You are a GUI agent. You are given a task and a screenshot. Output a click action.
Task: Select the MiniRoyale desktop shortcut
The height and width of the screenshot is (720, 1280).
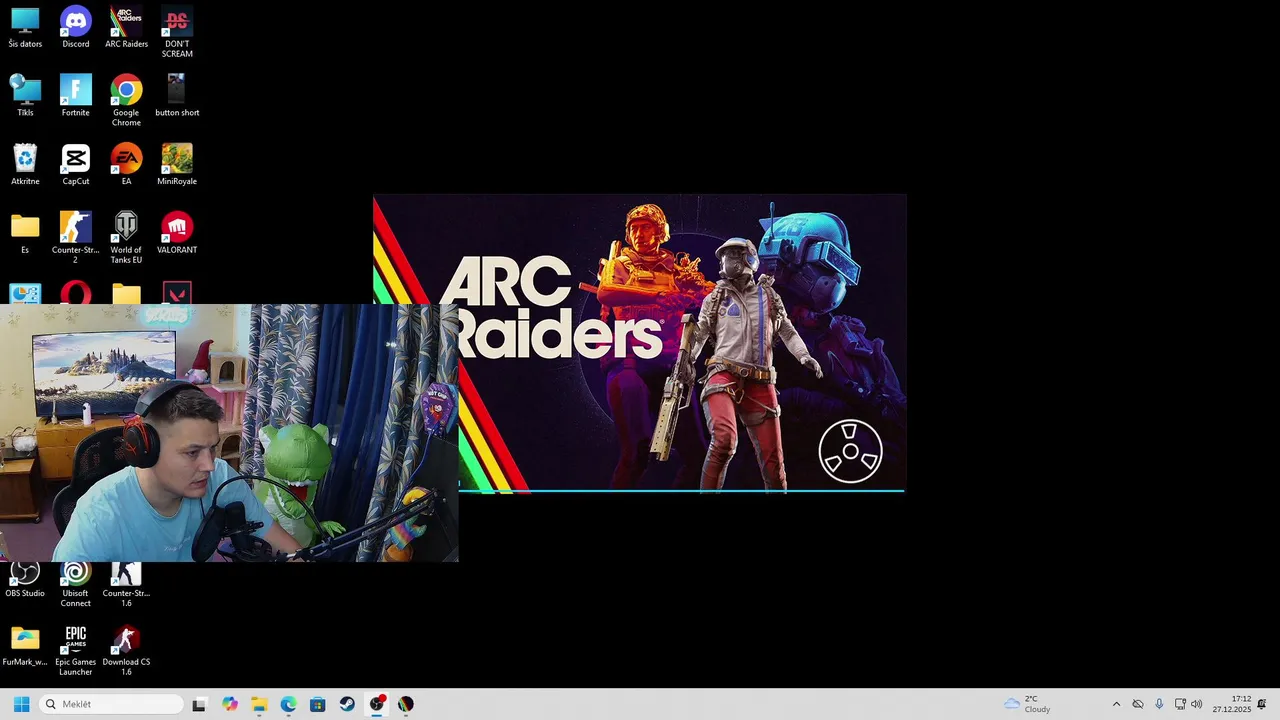tap(177, 165)
